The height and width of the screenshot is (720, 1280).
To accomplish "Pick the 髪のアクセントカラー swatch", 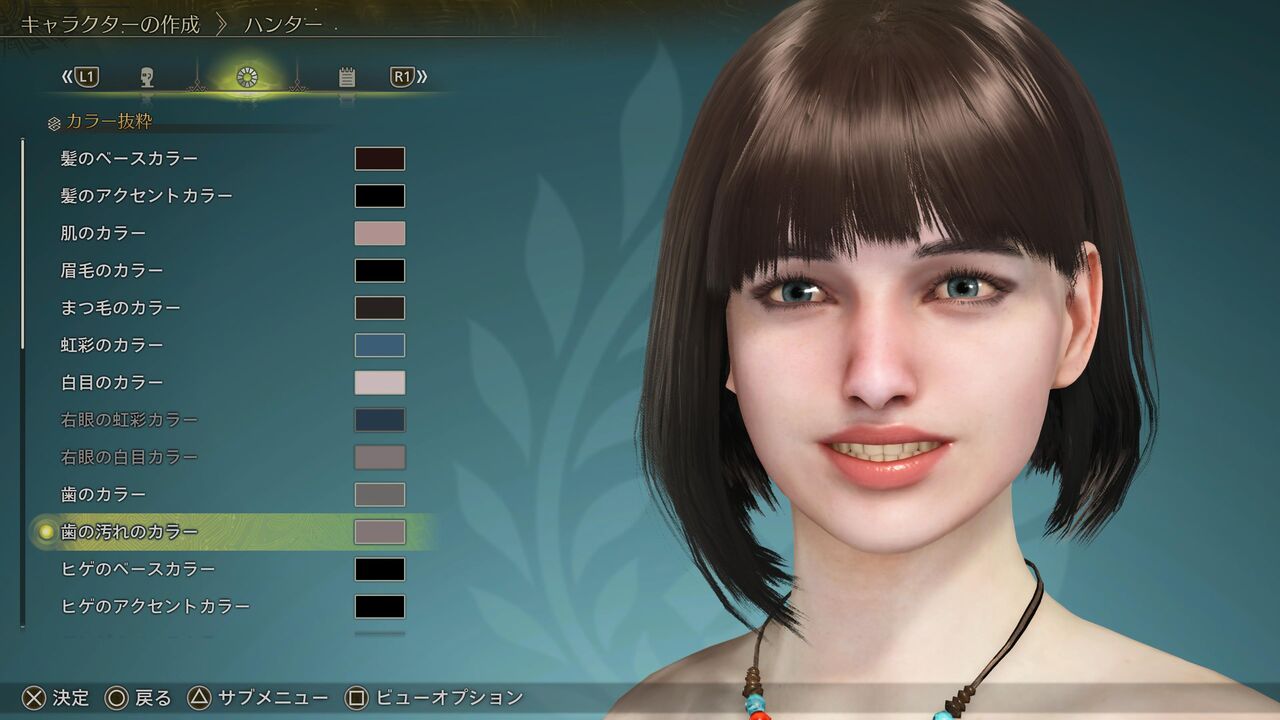I will (x=380, y=196).
